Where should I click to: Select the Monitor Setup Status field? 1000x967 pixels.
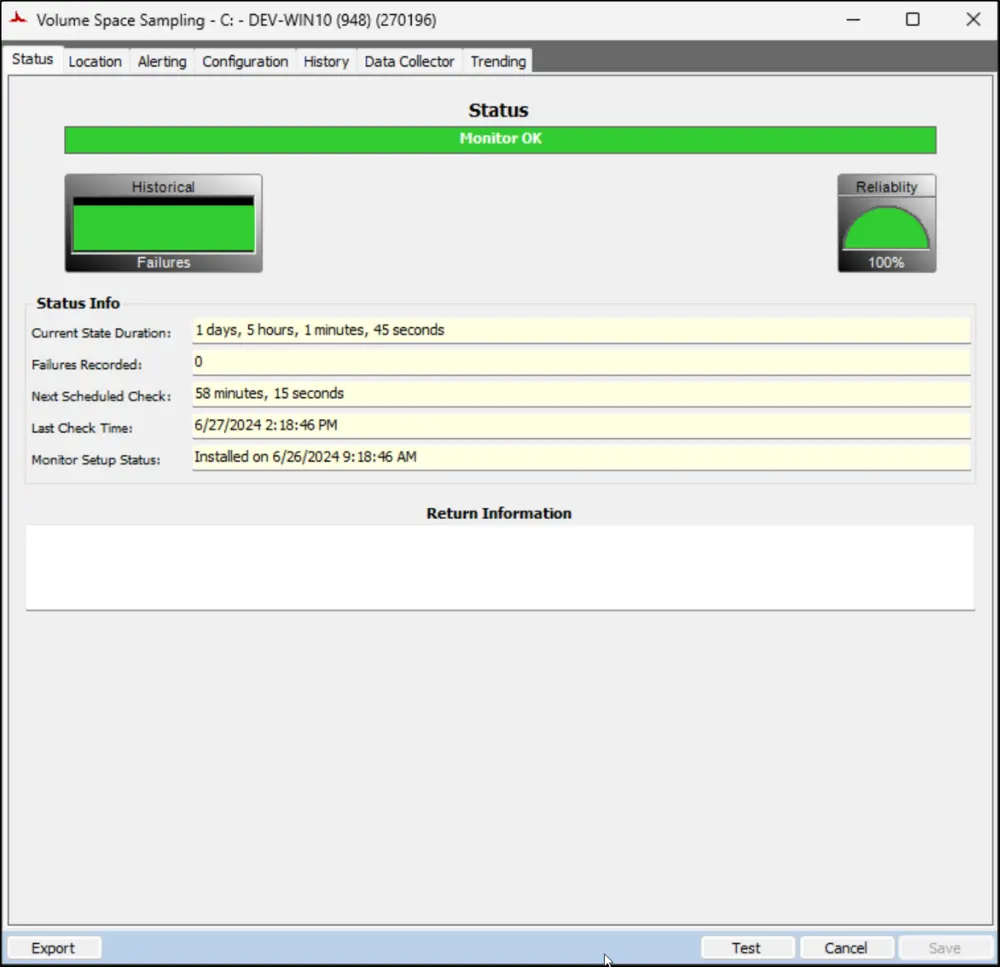click(581, 457)
